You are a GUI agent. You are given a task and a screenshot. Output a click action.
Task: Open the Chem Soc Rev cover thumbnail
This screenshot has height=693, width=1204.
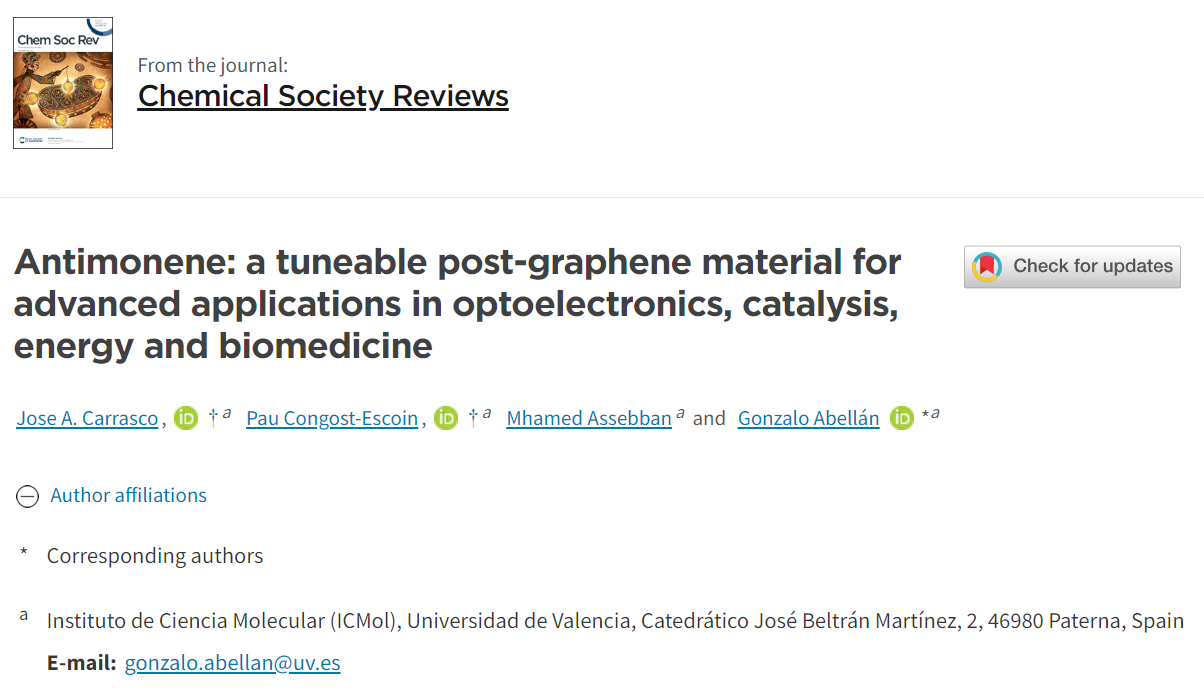pos(63,83)
